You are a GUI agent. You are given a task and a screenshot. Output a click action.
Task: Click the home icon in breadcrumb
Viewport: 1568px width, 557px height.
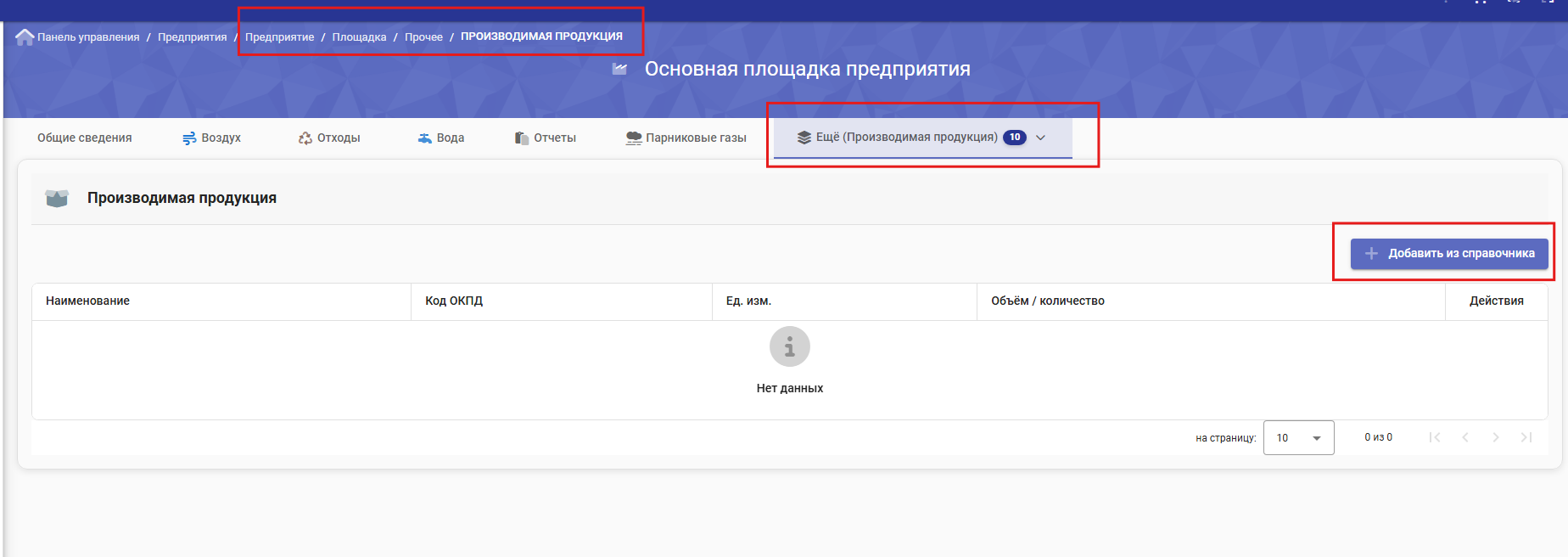(25, 37)
